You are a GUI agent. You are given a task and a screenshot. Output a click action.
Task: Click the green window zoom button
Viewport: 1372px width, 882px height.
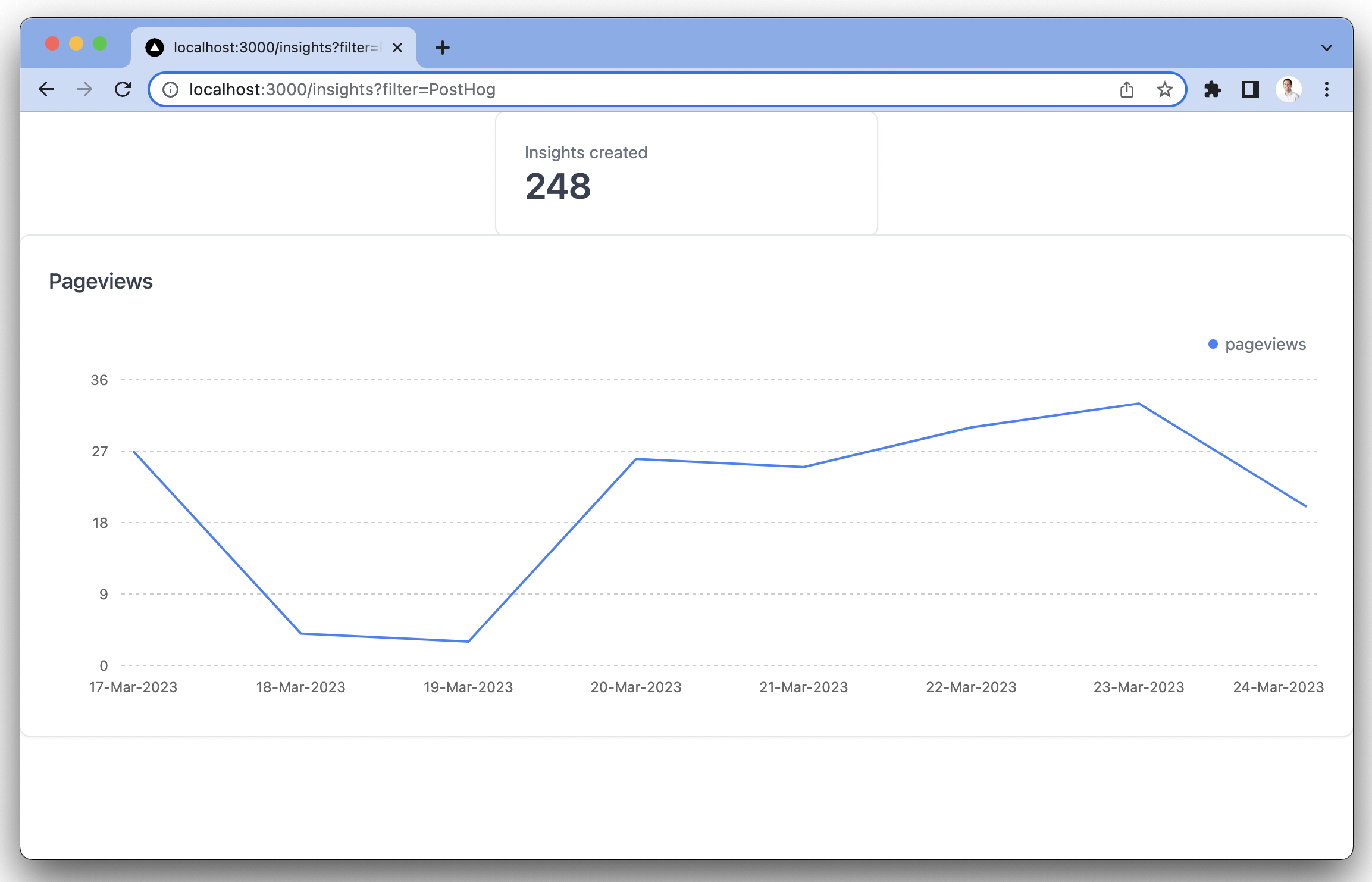[x=100, y=44]
